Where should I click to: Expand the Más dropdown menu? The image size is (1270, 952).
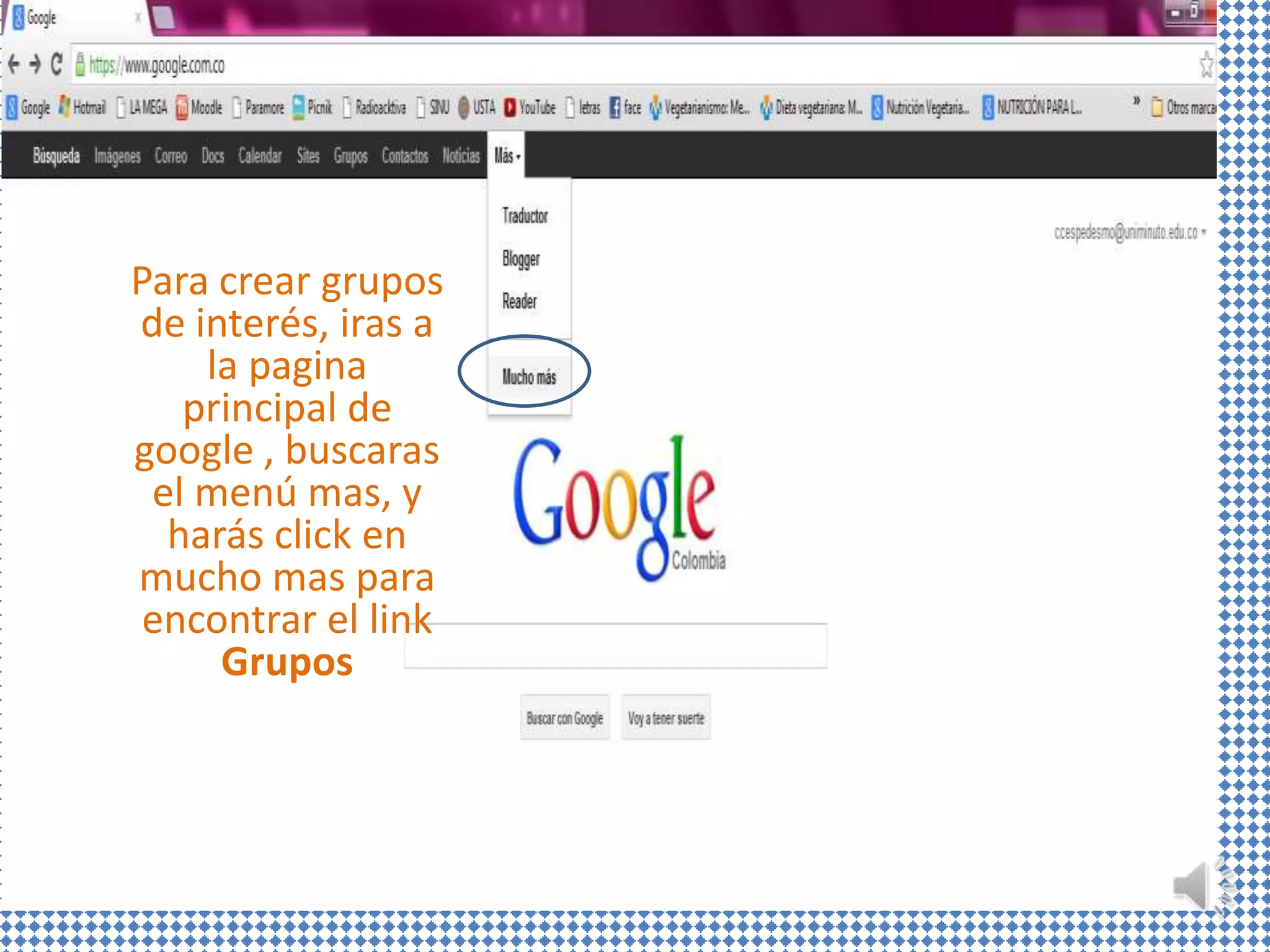507,156
